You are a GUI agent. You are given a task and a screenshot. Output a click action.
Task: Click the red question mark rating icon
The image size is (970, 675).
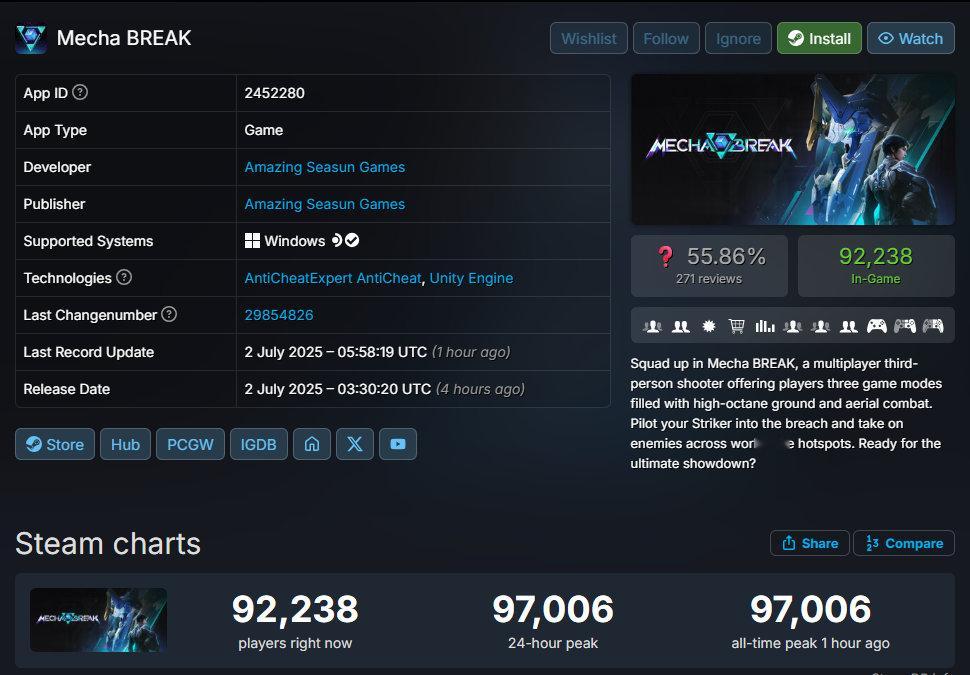665,256
